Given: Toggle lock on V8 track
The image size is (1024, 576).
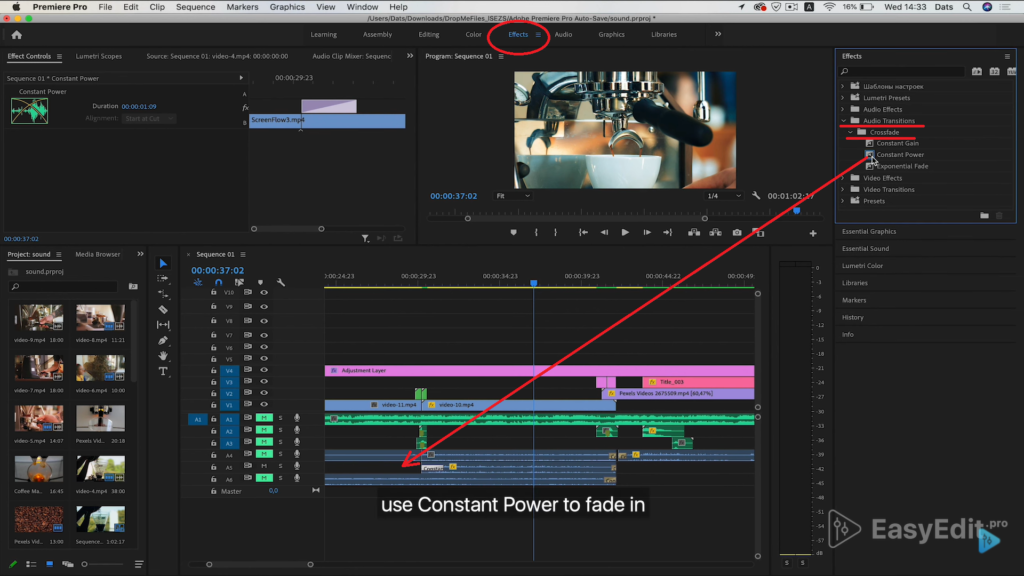Looking at the screenshot, I should [x=214, y=321].
